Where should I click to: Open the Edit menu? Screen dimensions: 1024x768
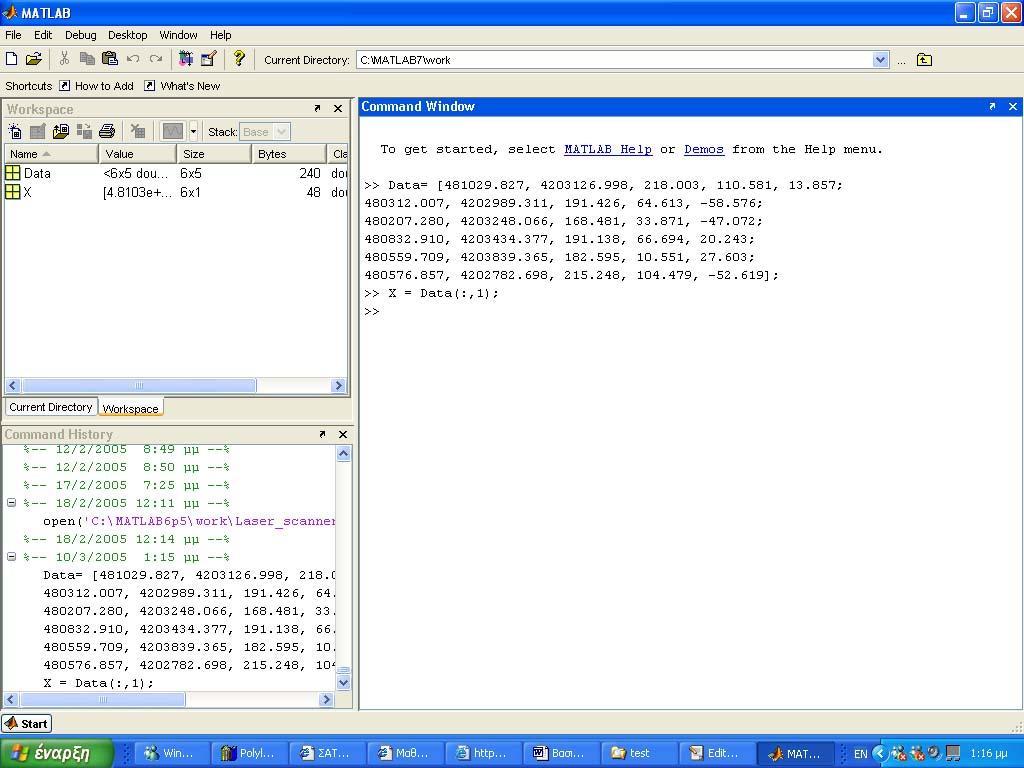pyautogui.click(x=43, y=35)
